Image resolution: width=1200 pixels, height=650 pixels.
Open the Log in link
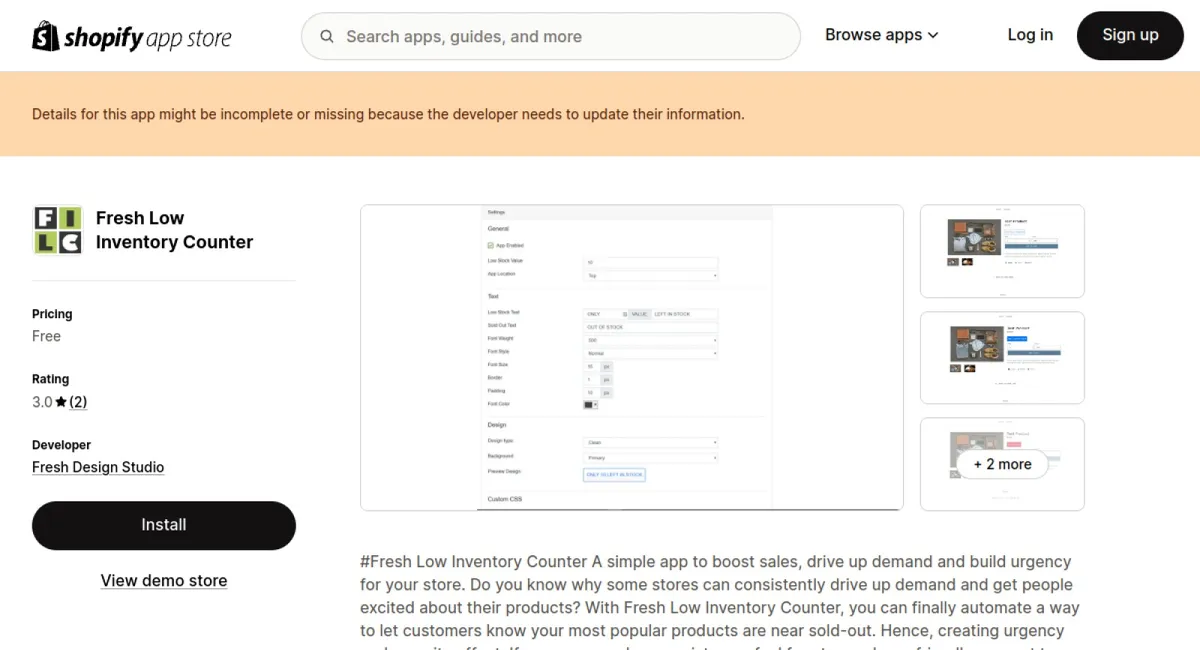coord(1030,35)
